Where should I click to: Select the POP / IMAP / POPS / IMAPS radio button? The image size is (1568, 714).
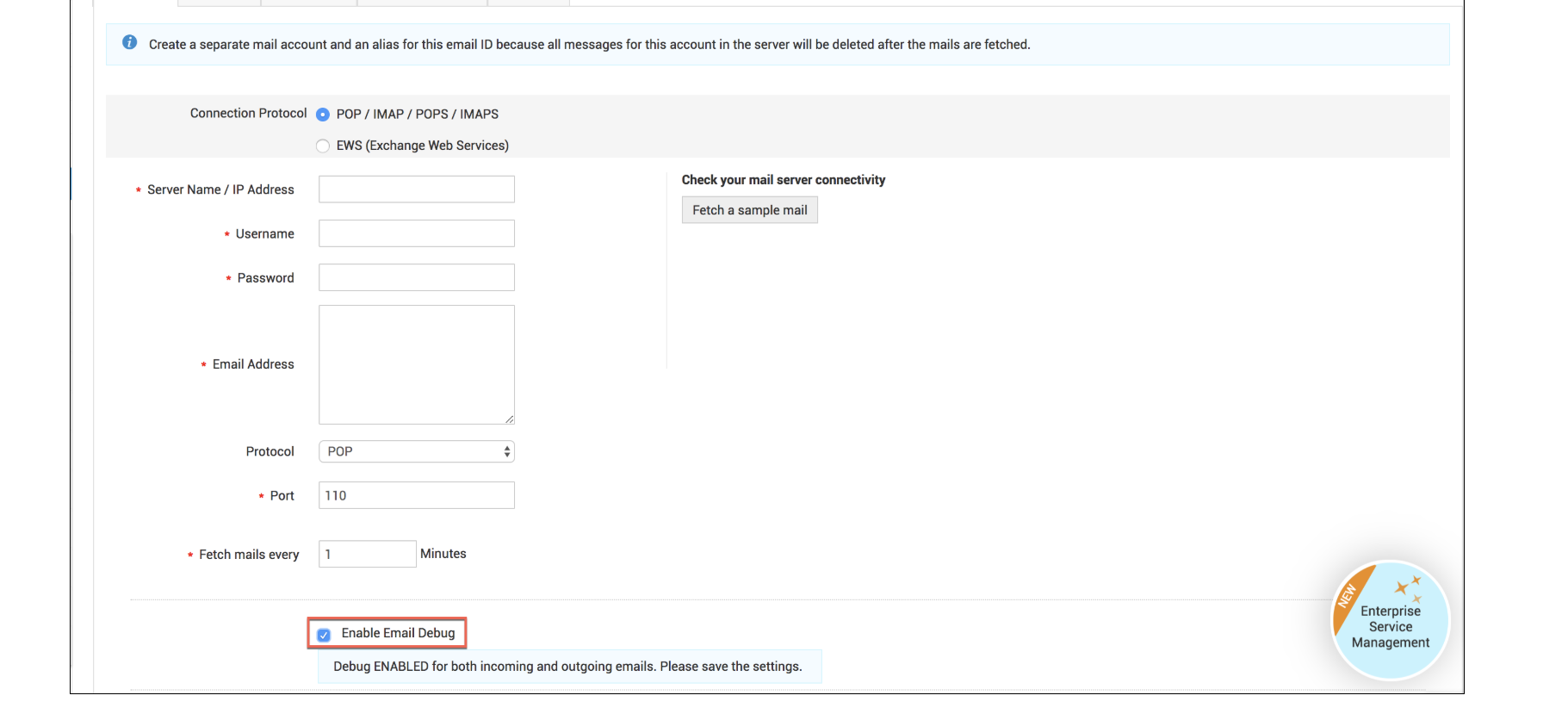(323, 115)
